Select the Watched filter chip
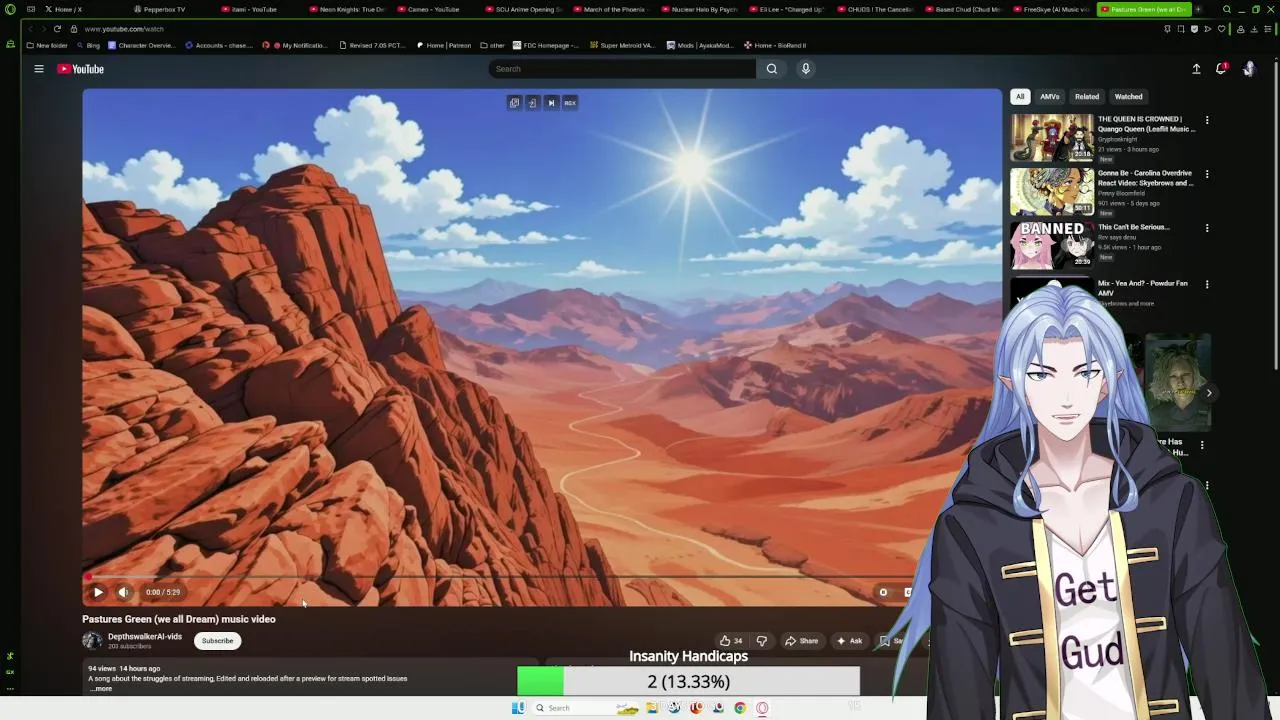The width and height of the screenshot is (1280, 720). tap(1128, 97)
